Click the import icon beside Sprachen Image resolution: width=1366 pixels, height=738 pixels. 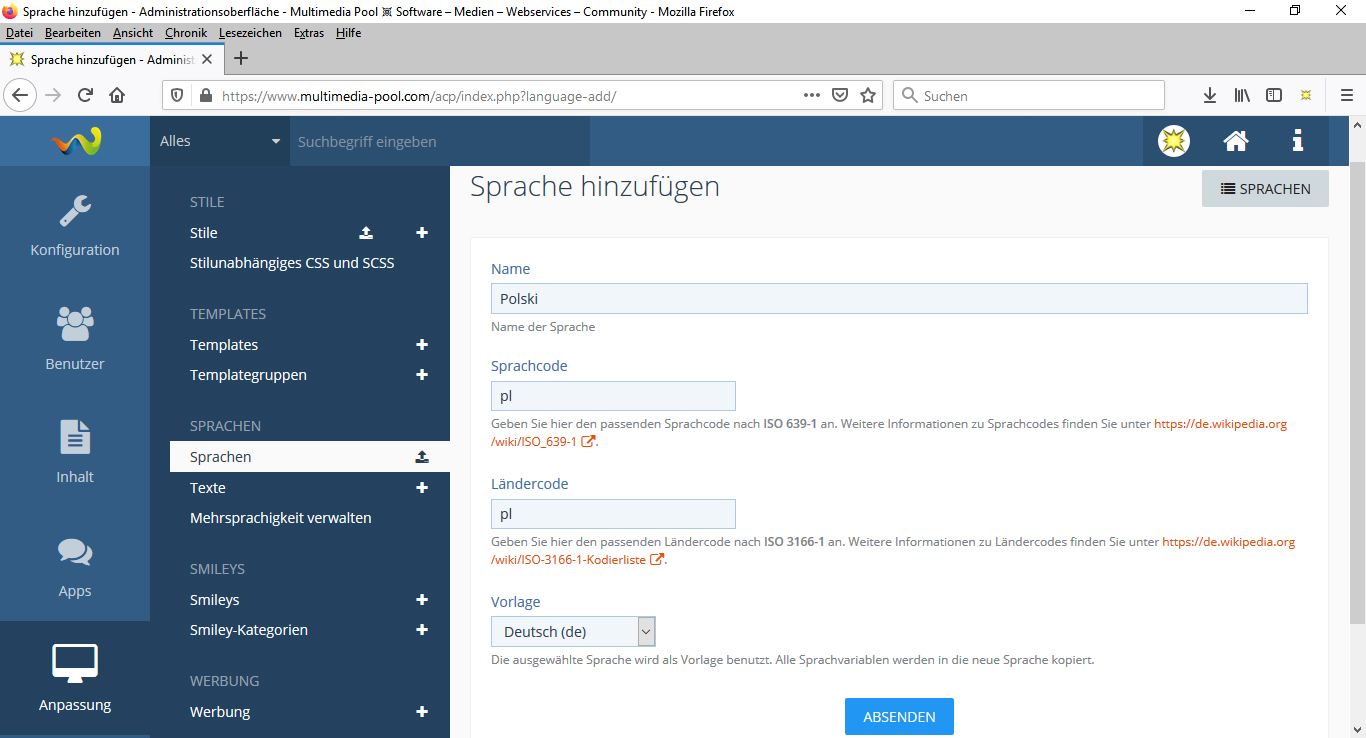(x=422, y=457)
